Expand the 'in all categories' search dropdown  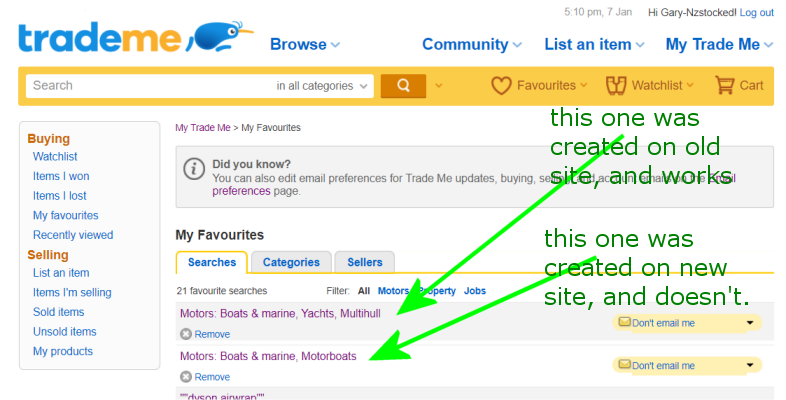[324, 86]
